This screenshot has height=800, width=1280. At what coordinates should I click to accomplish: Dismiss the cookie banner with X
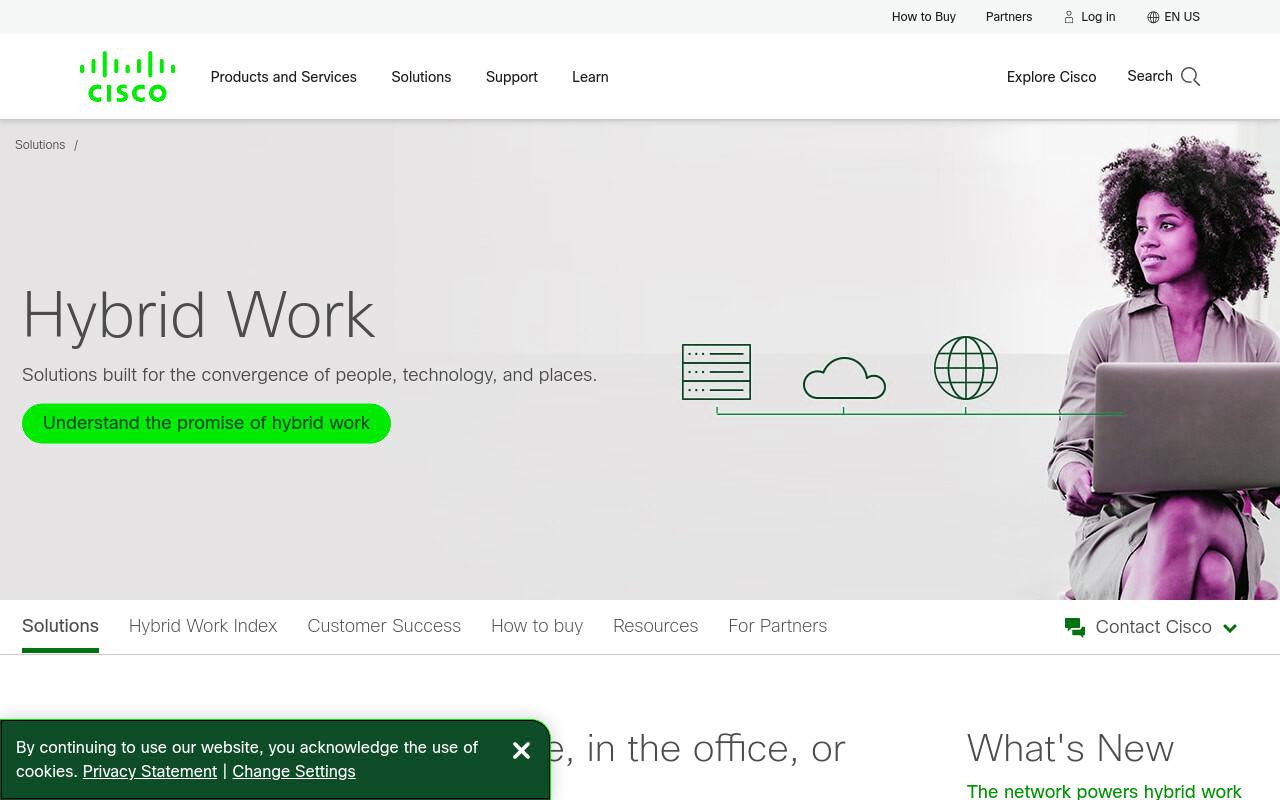pyautogui.click(x=521, y=750)
